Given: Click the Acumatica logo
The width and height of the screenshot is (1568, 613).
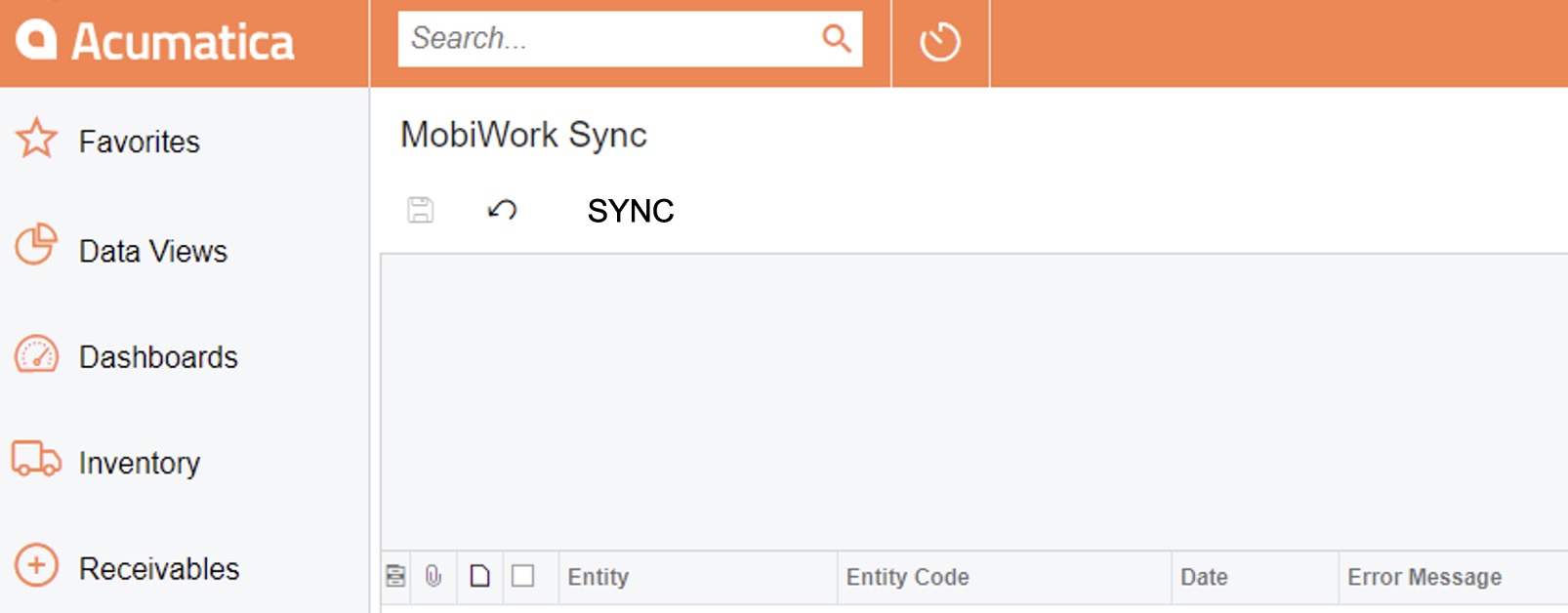Looking at the screenshot, I should click(x=156, y=42).
